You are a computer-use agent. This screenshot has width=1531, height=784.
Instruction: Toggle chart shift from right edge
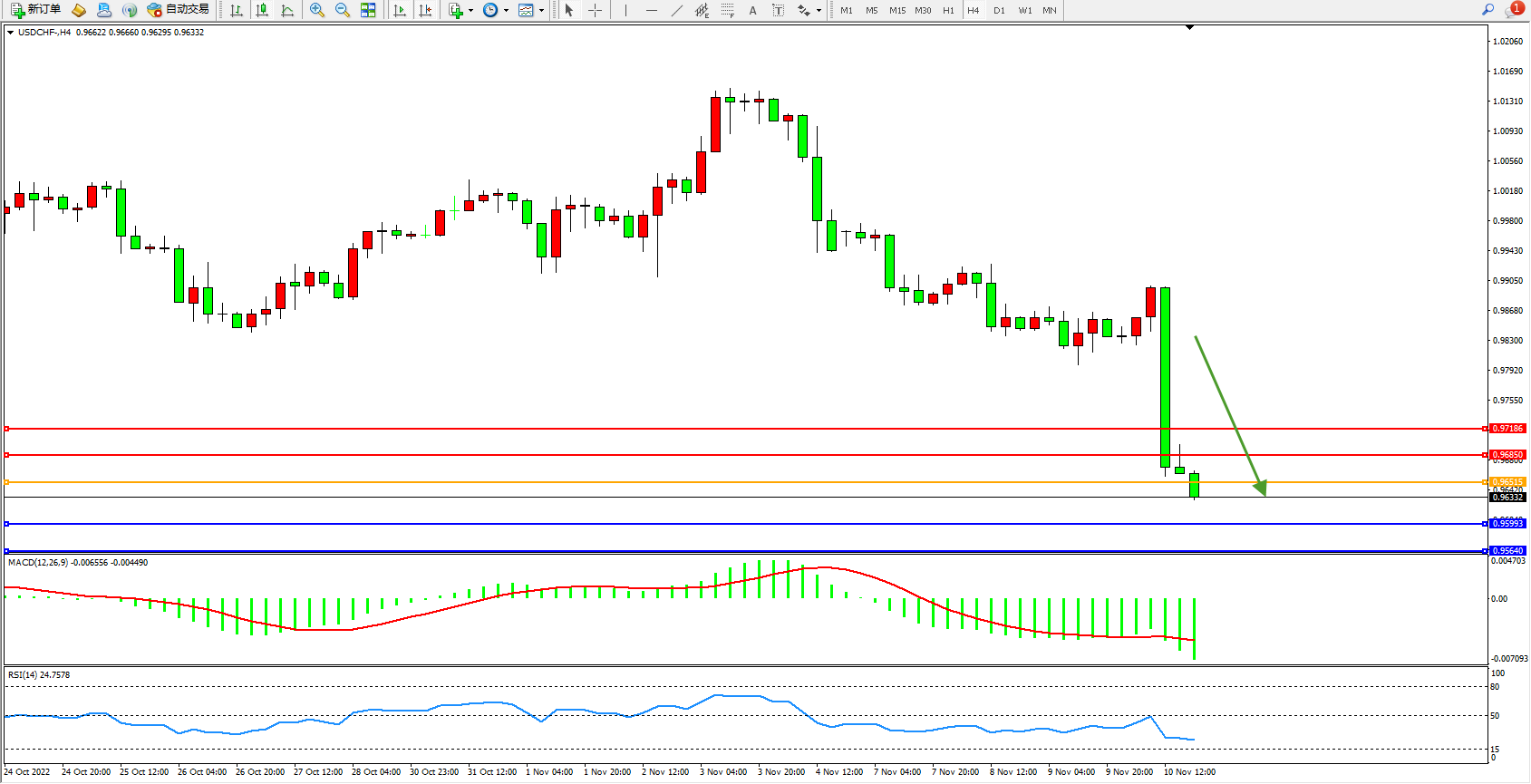(425, 10)
